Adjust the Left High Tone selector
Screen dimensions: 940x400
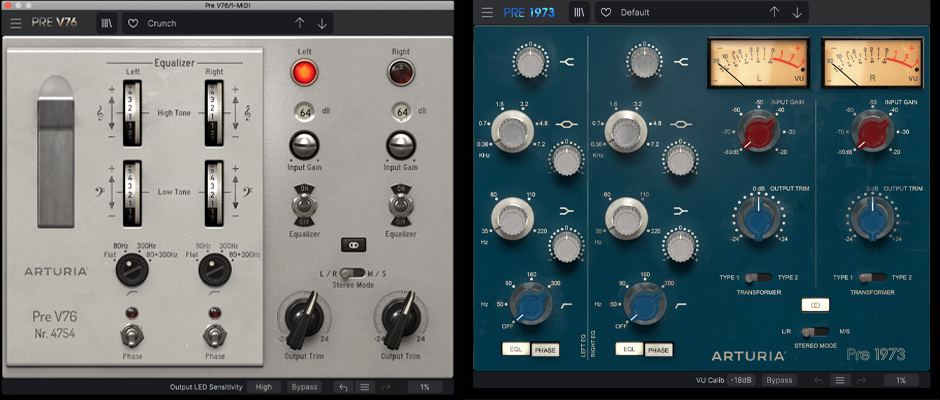(x=132, y=113)
